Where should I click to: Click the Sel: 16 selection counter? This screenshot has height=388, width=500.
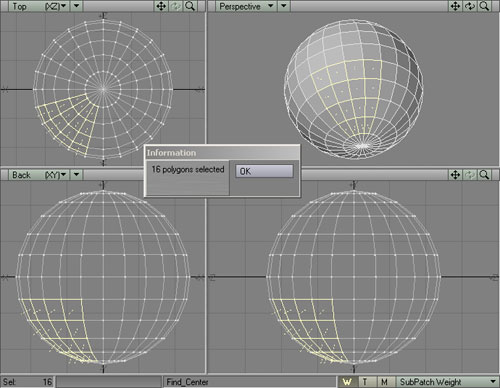pyautogui.click(x=27, y=382)
